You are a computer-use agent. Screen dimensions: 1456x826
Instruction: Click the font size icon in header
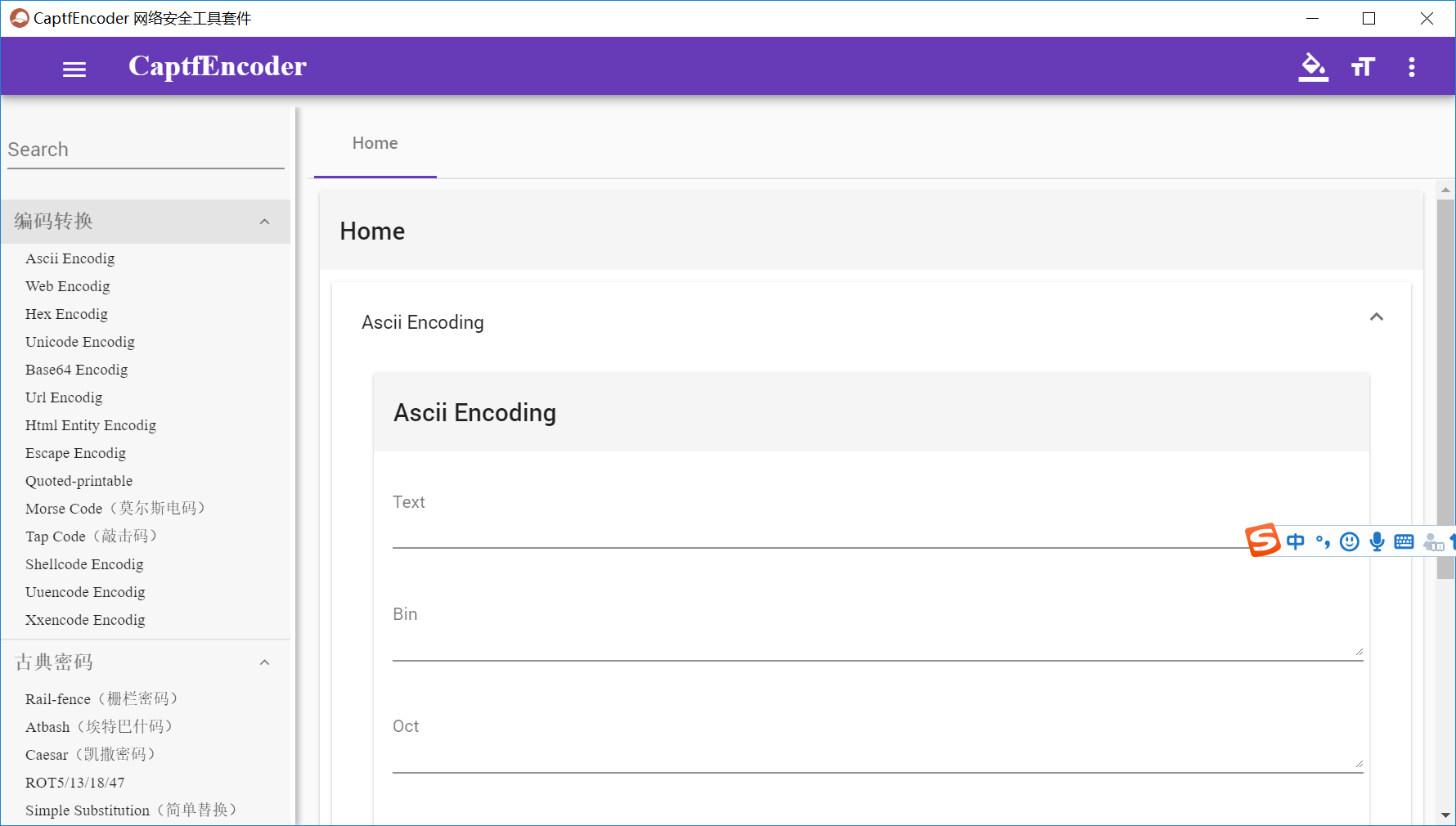[x=1363, y=67]
